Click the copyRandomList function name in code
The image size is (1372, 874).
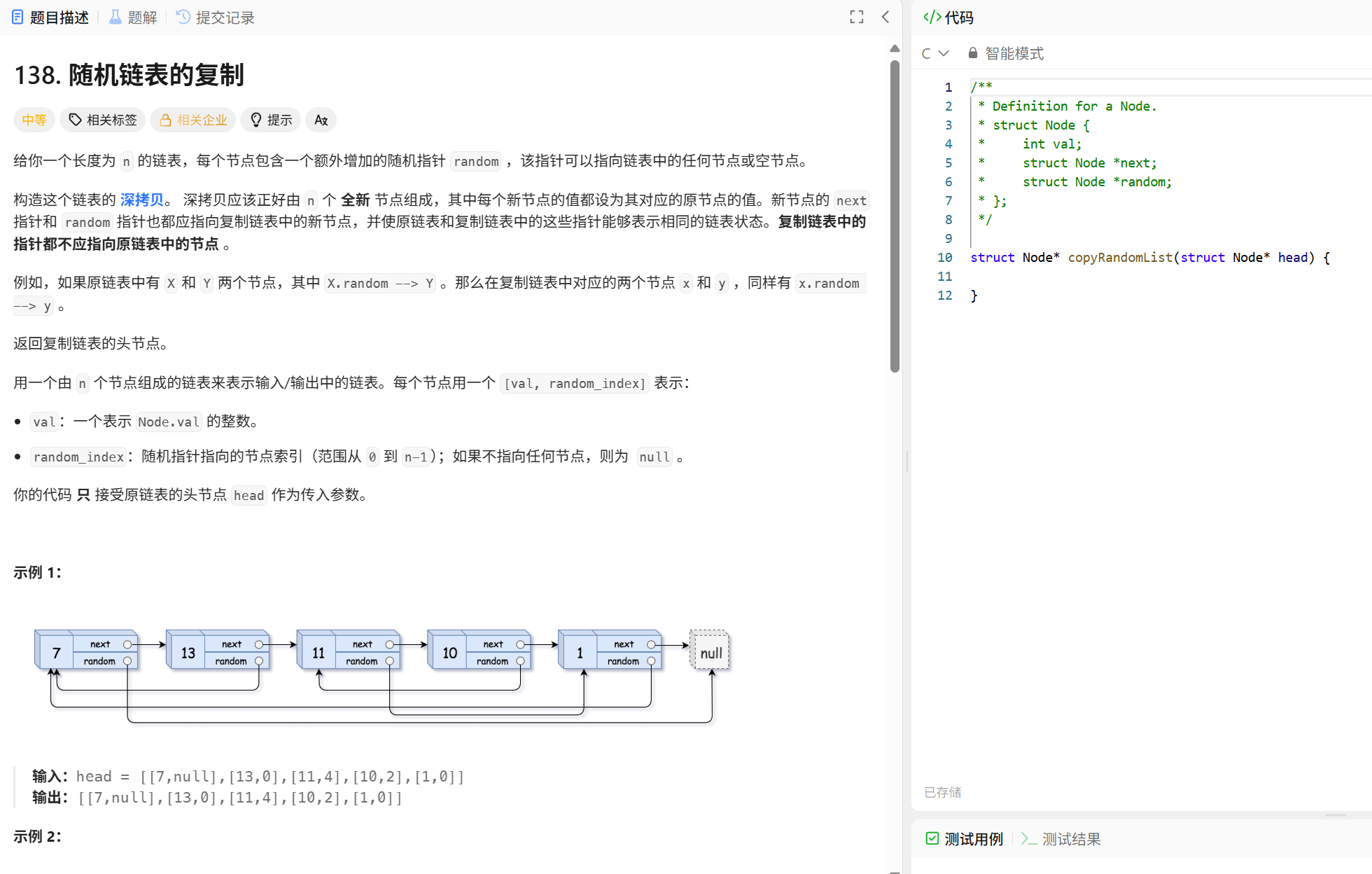click(1120, 258)
